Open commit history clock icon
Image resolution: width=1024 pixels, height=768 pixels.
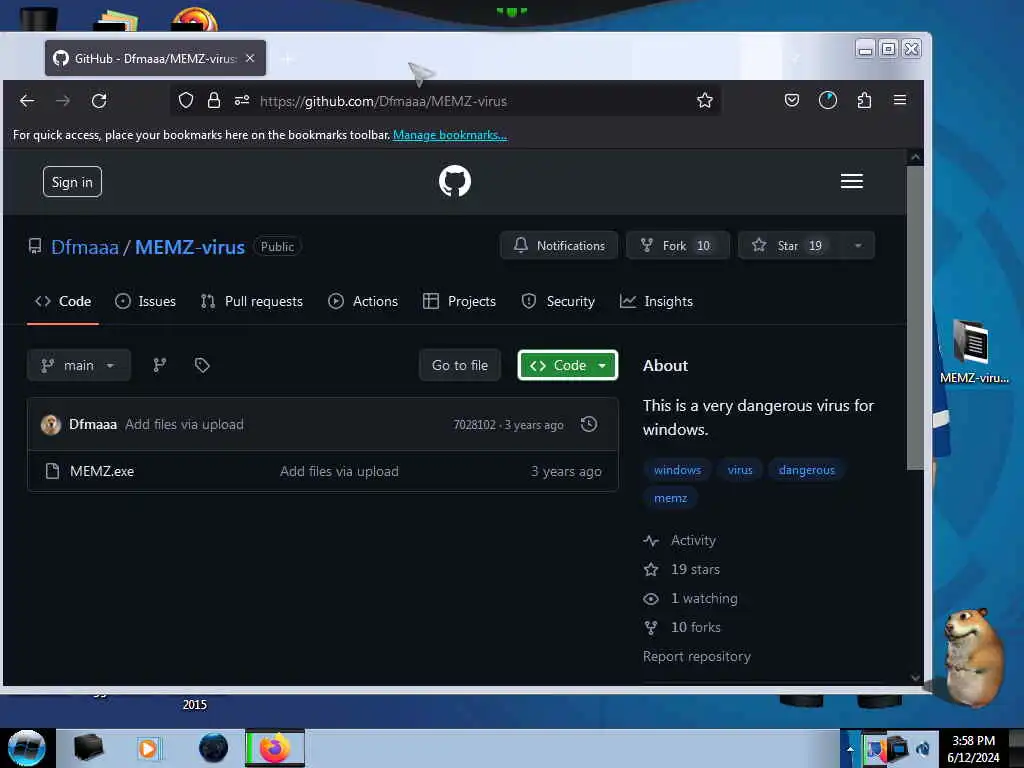[x=589, y=424]
